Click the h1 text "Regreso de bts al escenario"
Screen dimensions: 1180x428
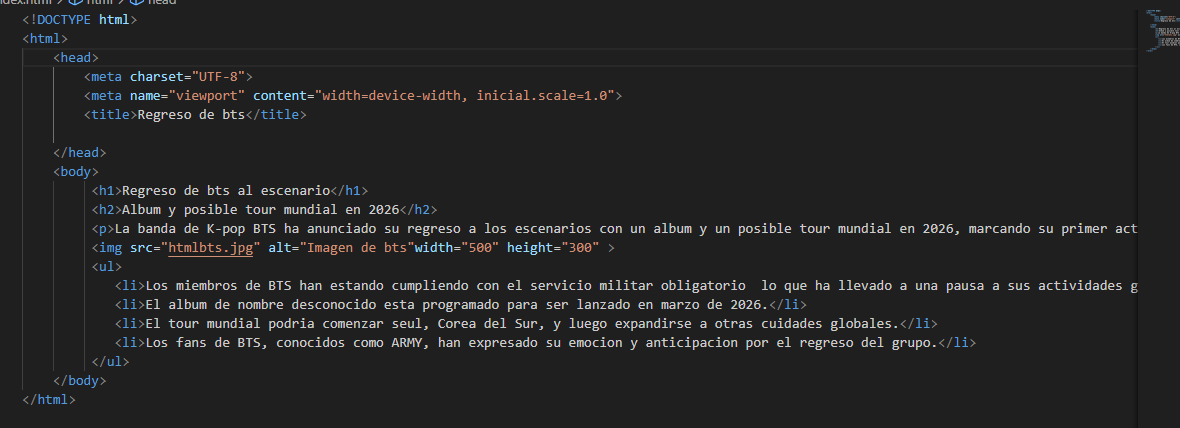(226, 191)
